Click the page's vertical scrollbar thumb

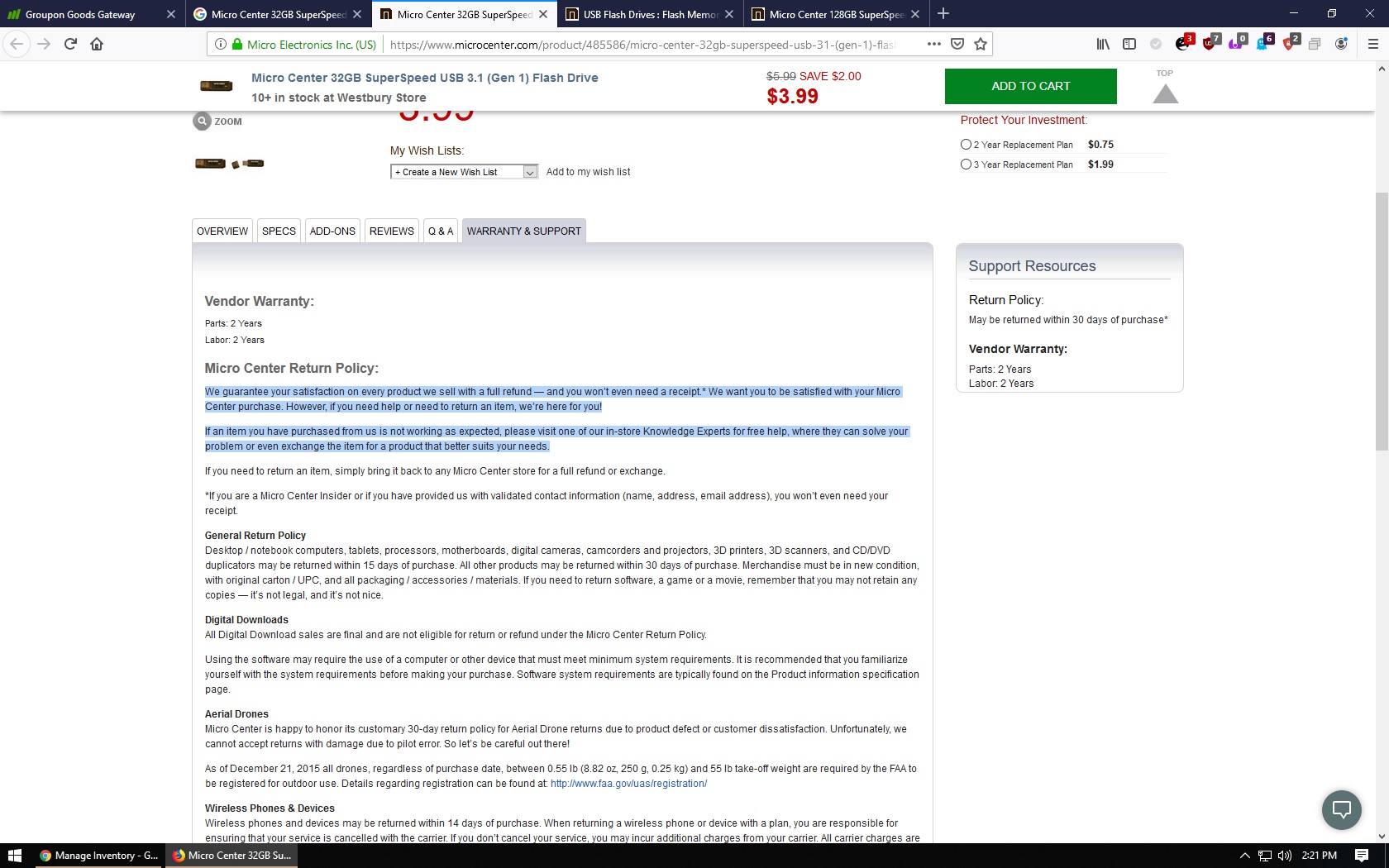1382,322
